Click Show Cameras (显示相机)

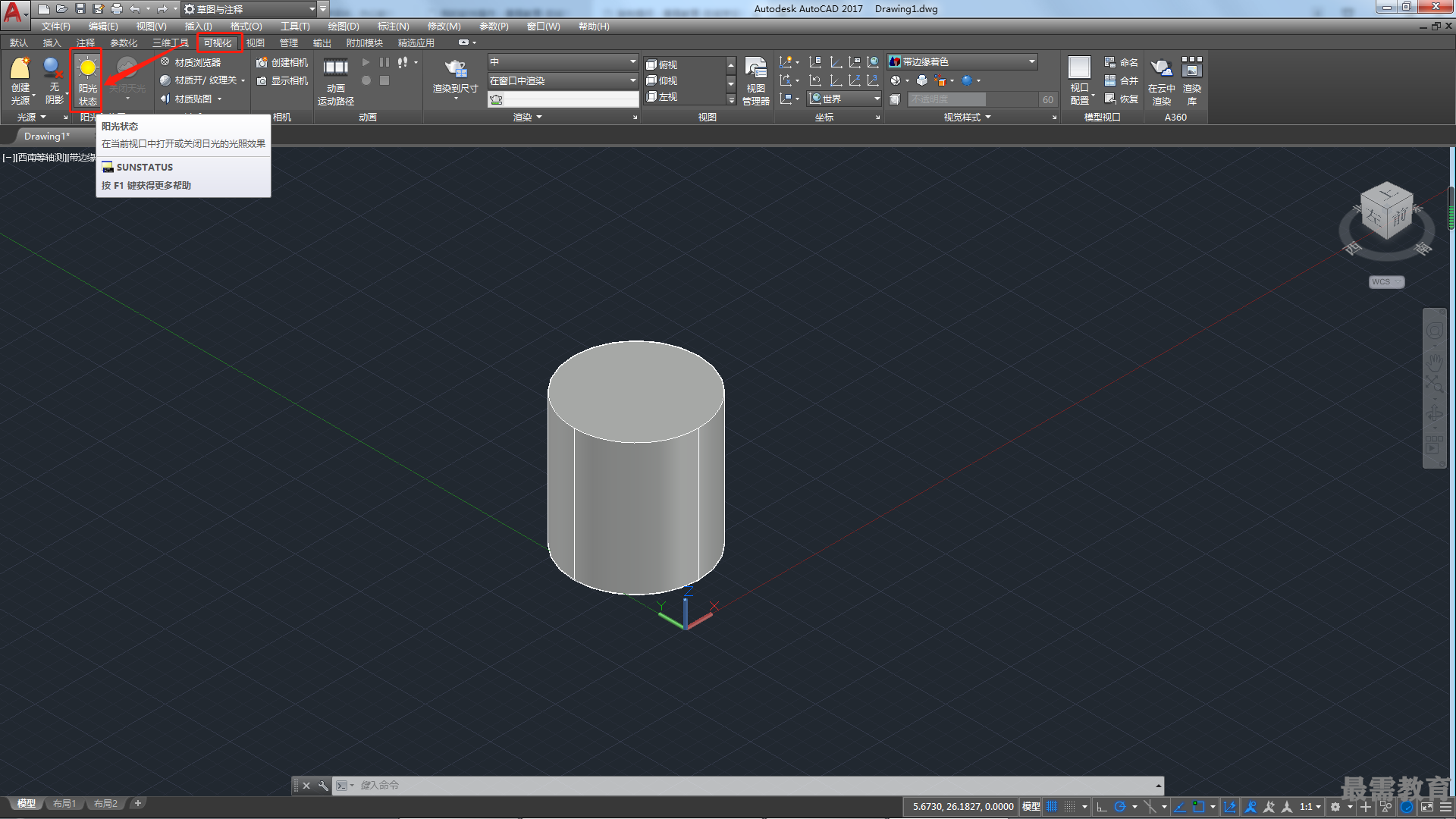click(x=282, y=80)
